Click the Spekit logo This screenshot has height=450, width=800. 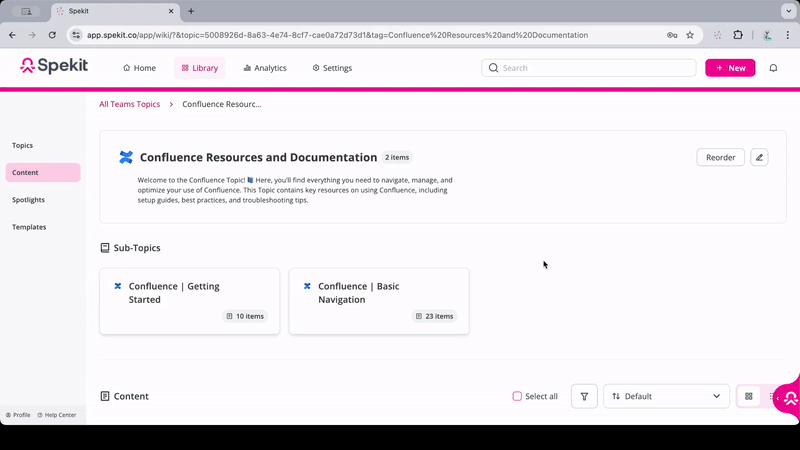pos(54,66)
